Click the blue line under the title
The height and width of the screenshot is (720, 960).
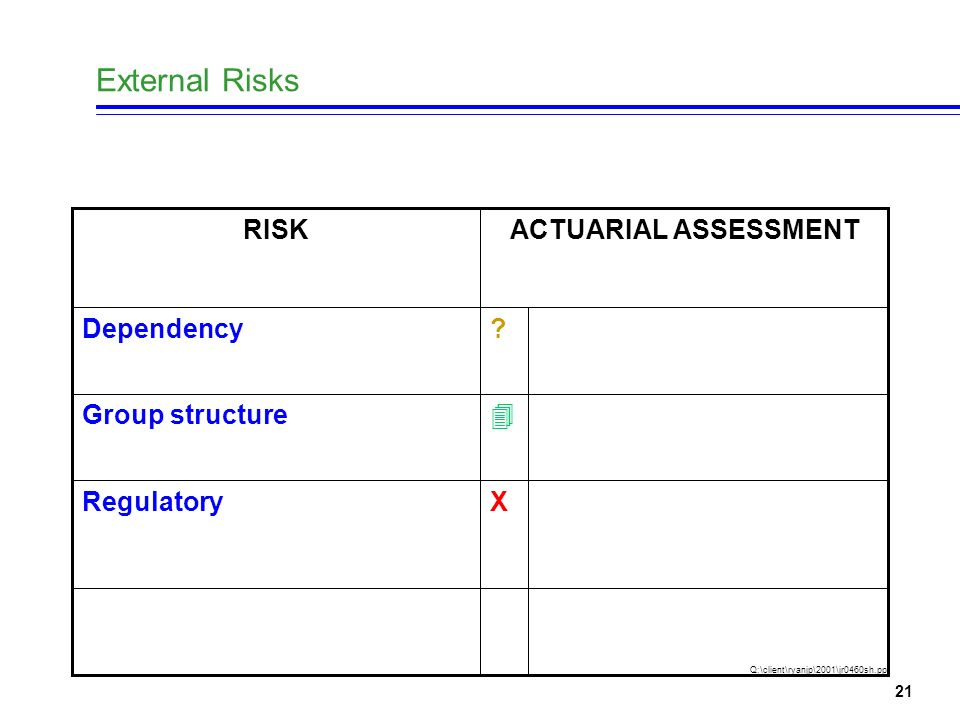point(528,108)
